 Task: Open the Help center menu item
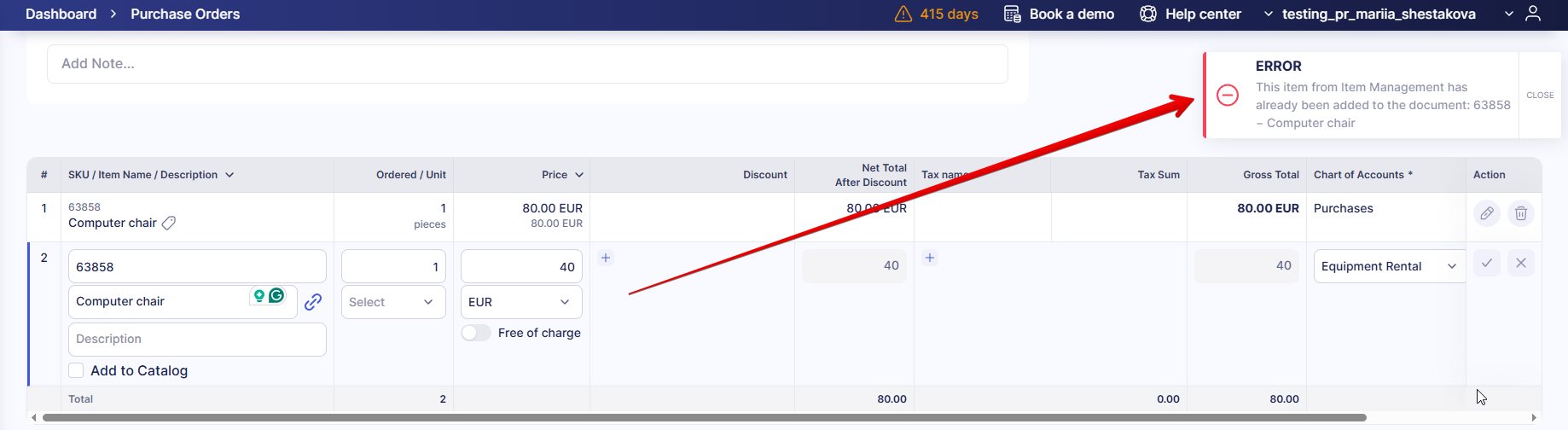click(1191, 14)
